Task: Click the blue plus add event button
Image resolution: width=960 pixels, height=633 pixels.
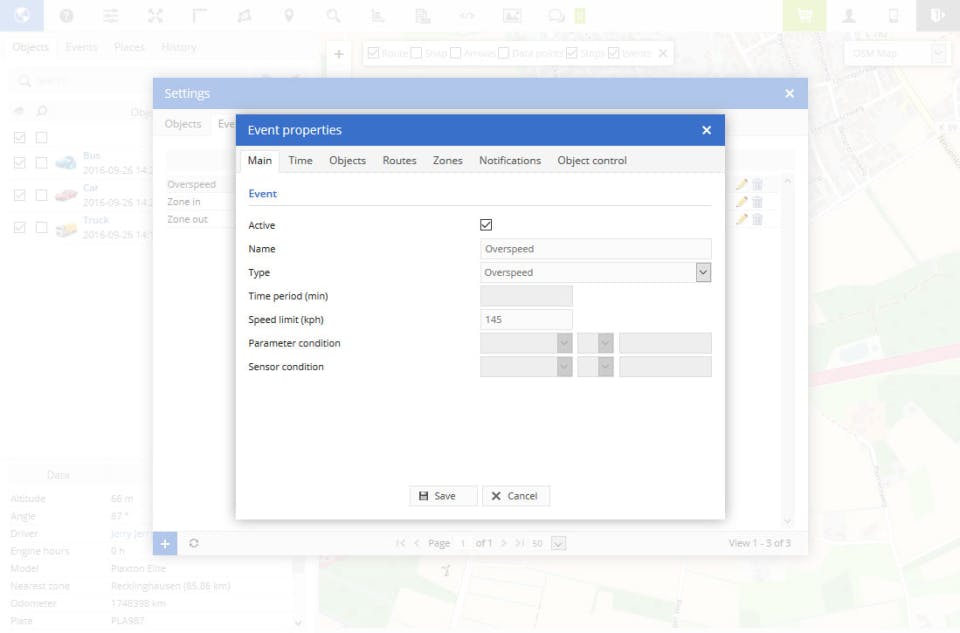Action: click(165, 543)
